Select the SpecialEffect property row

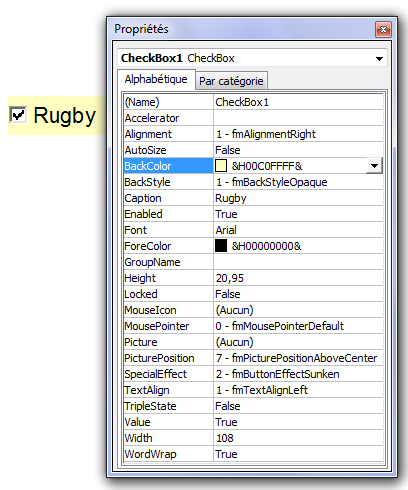pos(253,374)
